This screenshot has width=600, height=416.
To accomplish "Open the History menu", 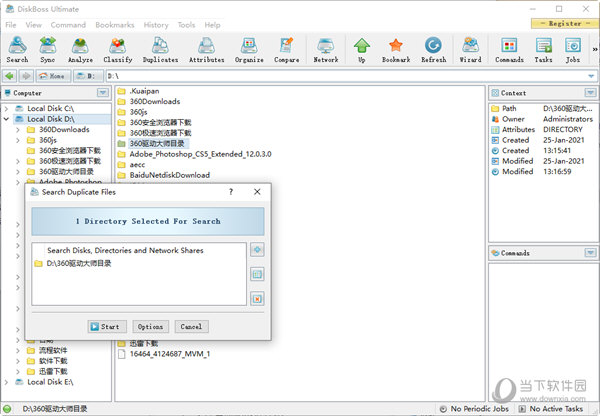I will point(156,25).
